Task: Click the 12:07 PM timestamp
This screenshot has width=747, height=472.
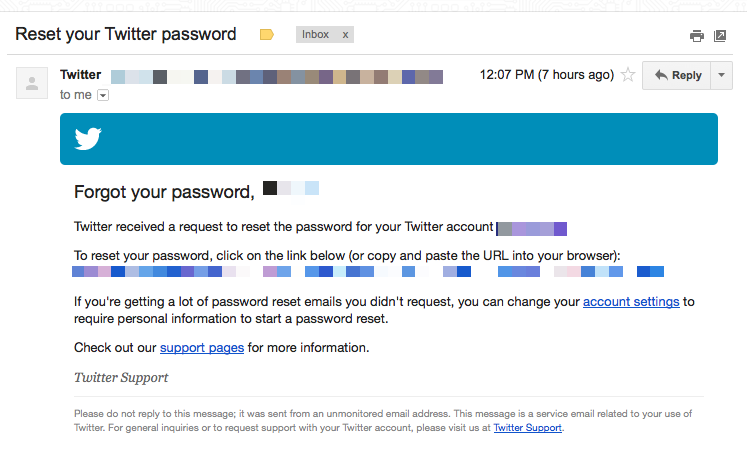Action: click(546, 75)
